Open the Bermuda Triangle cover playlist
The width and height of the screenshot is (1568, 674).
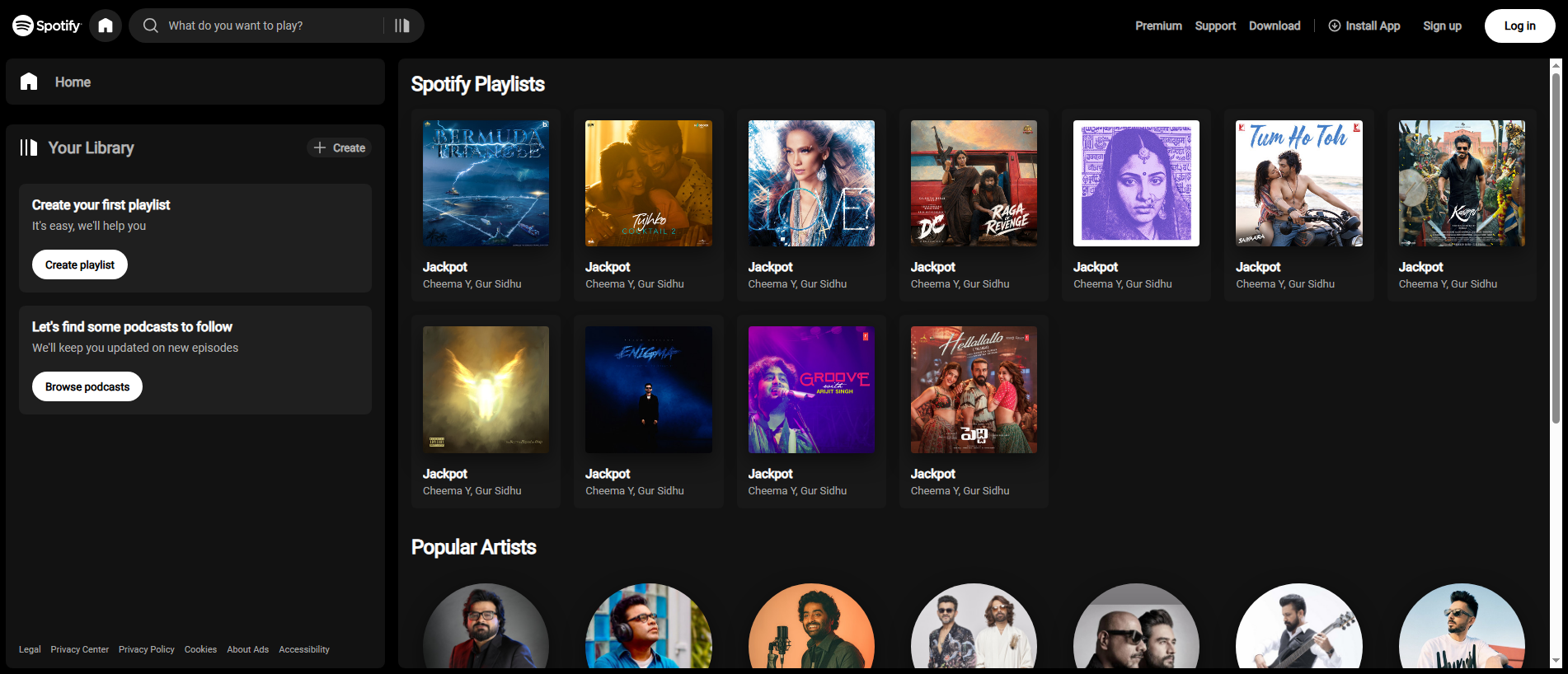tap(486, 183)
